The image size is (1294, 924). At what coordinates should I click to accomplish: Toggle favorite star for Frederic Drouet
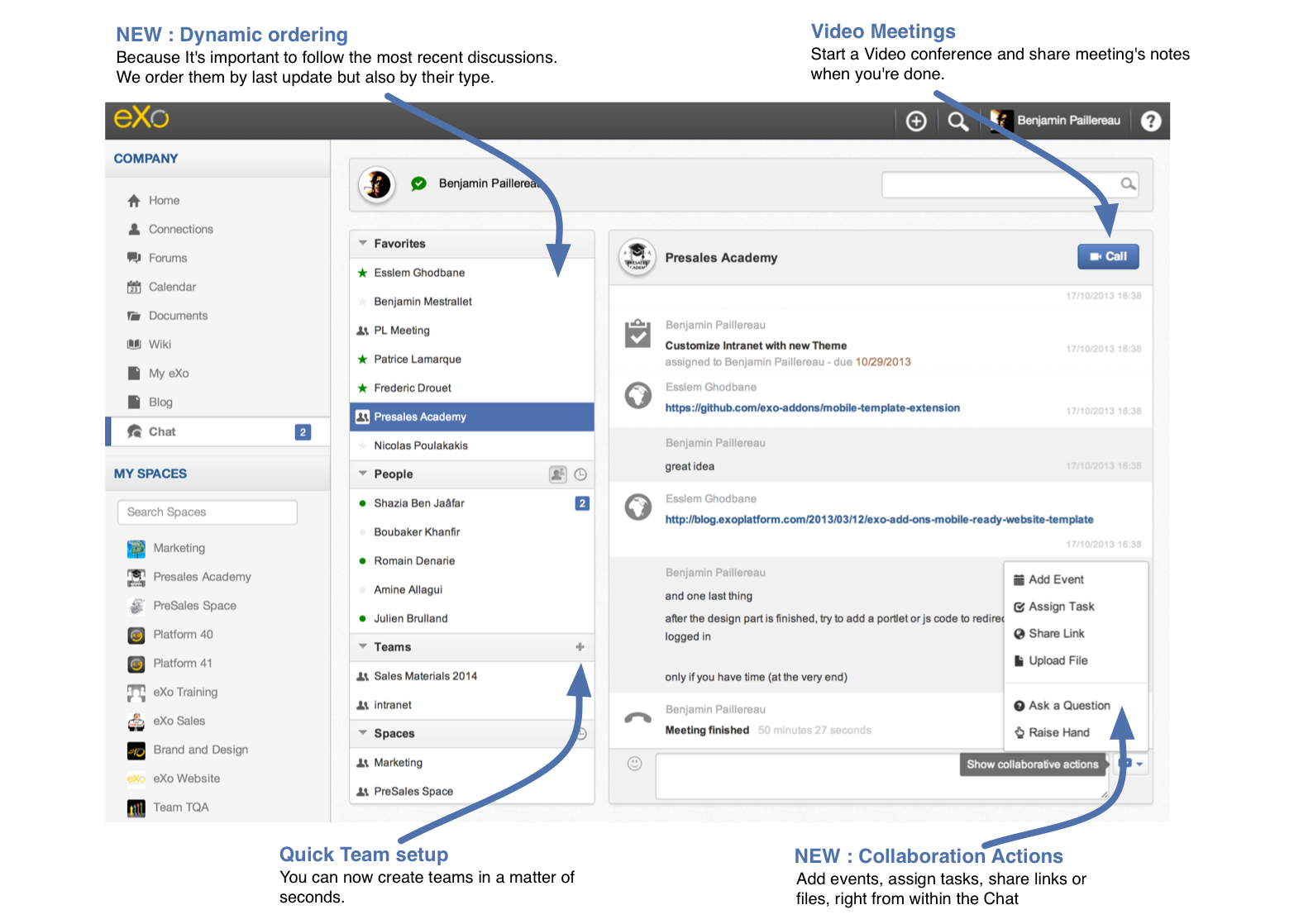tap(362, 388)
